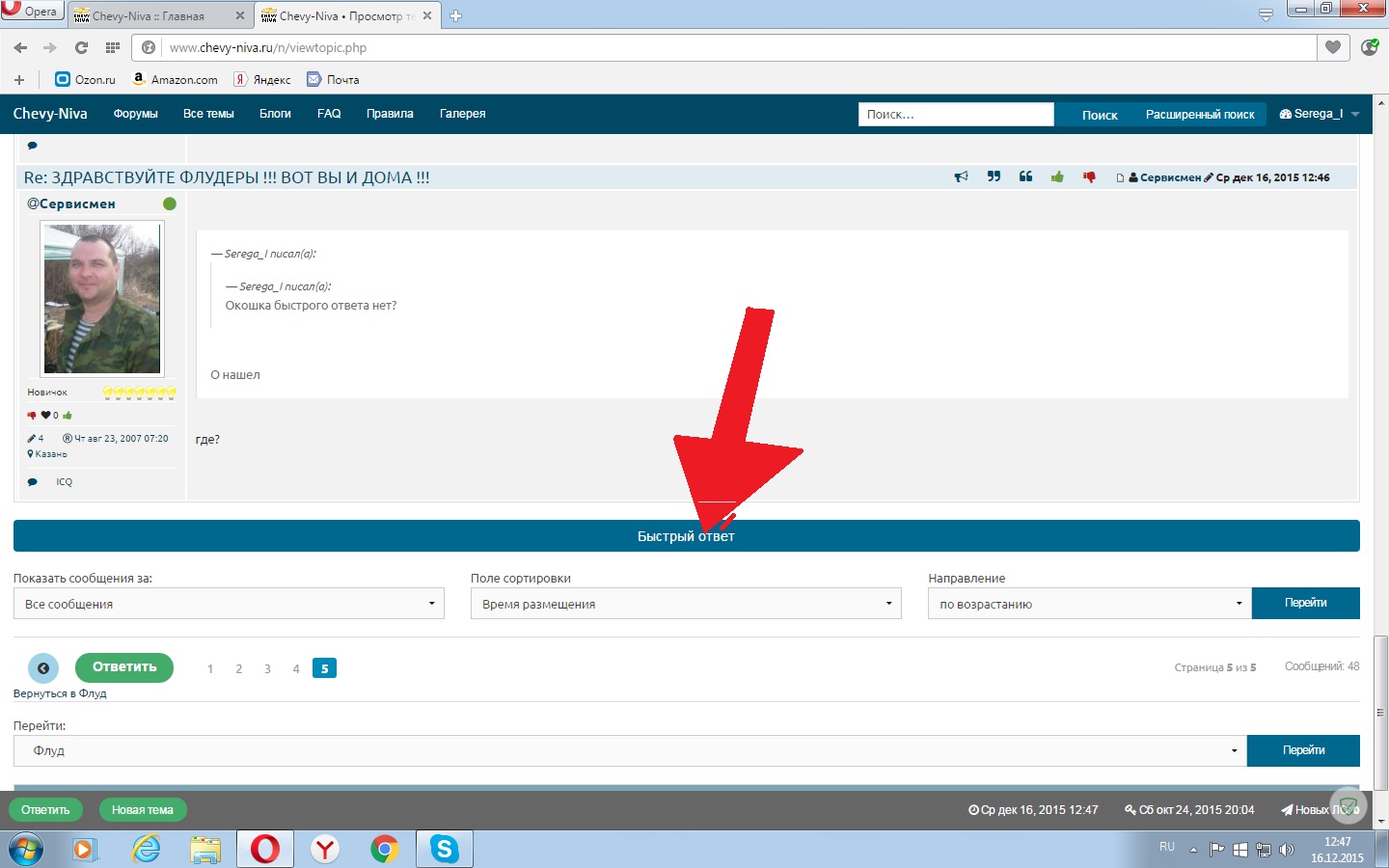Click the red thumbs-down icon in post header
This screenshot has width=1389, height=868.
pyautogui.click(x=1089, y=177)
